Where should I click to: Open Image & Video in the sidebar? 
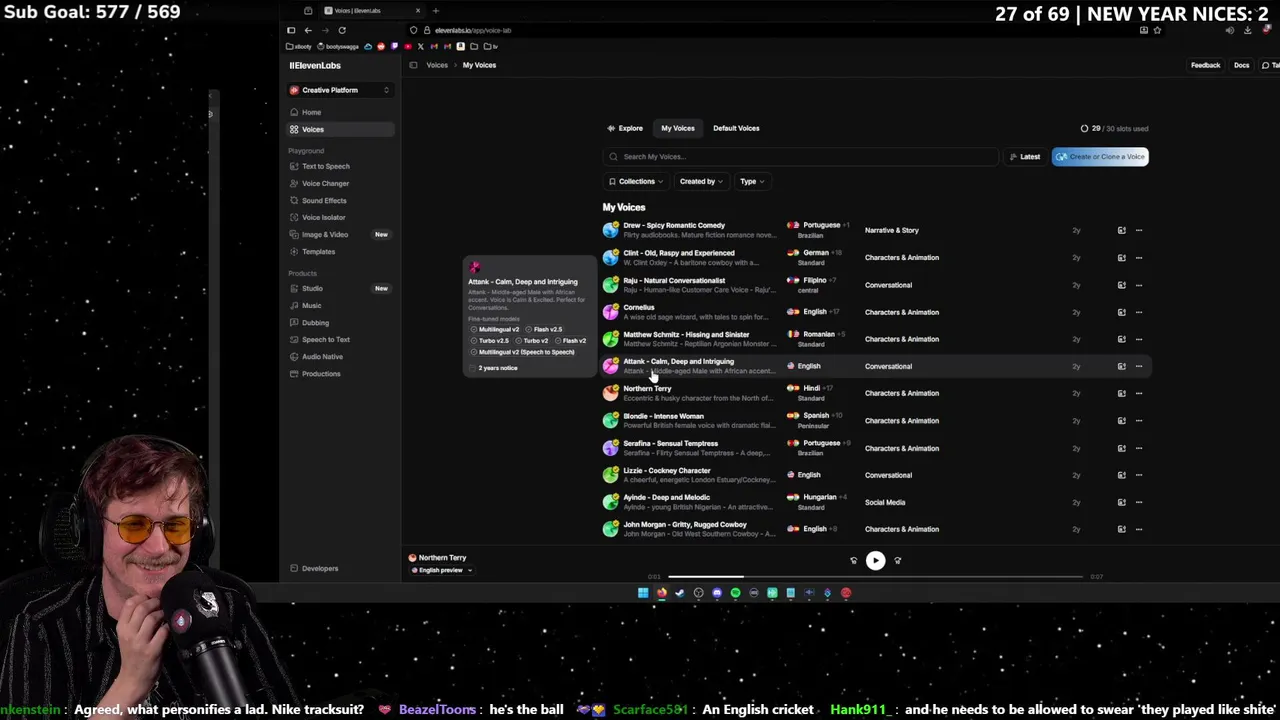coord(325,234)
